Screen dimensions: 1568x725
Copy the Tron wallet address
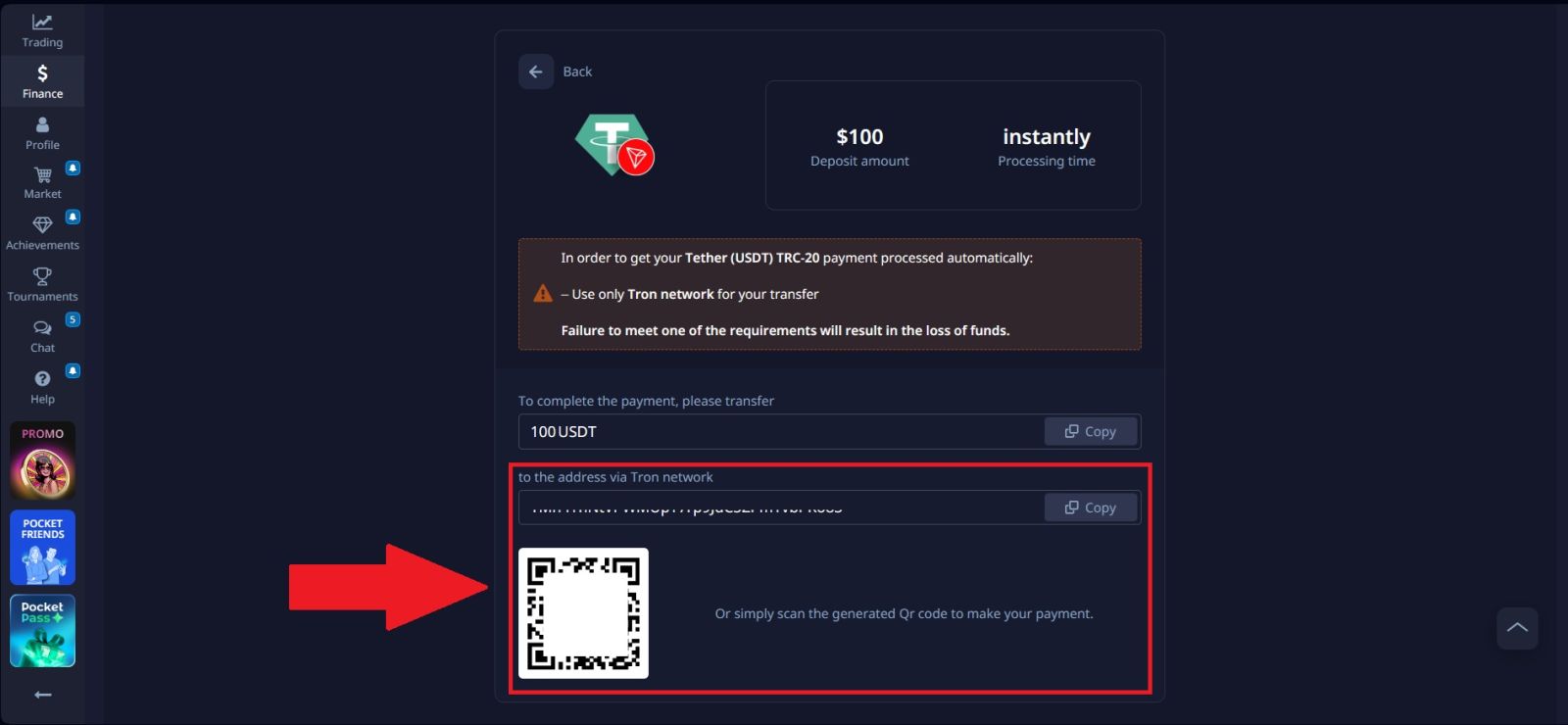click(1091, 507)
